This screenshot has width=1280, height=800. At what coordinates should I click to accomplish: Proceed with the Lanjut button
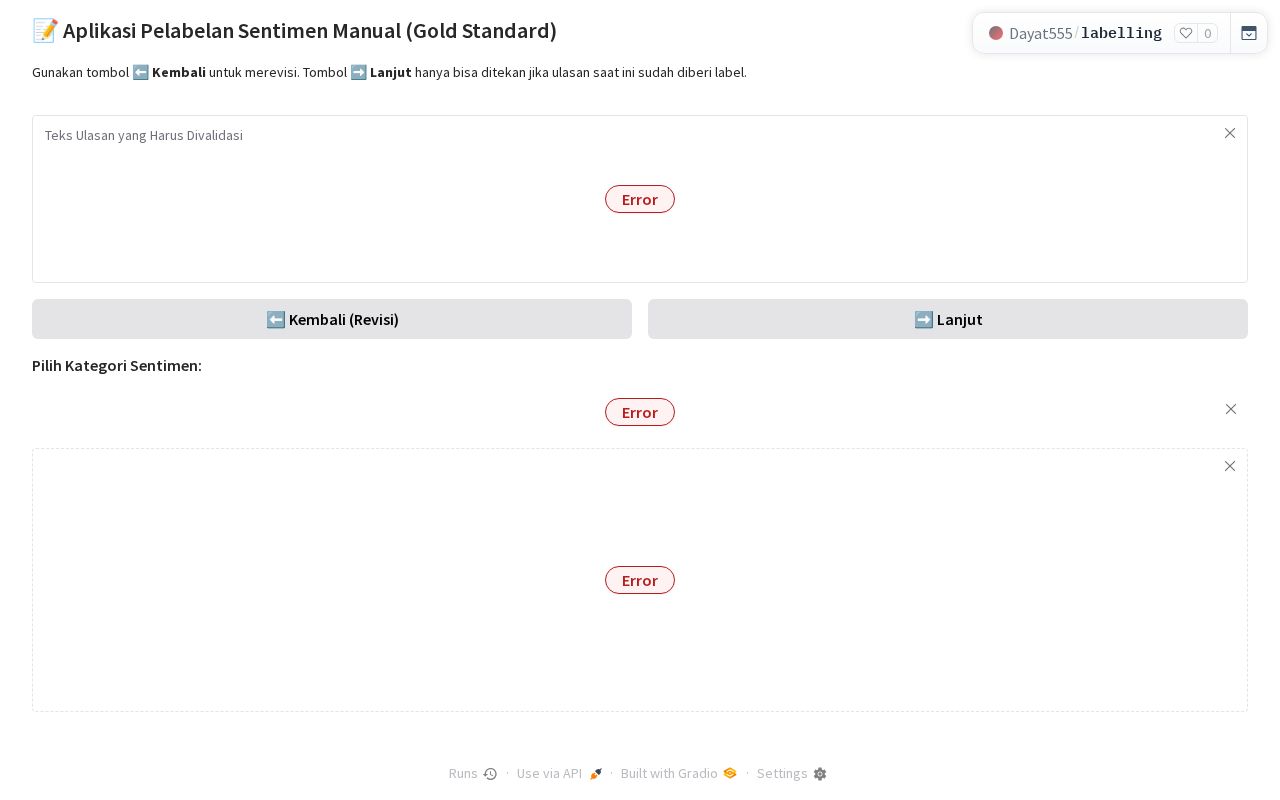coord(948,319)
